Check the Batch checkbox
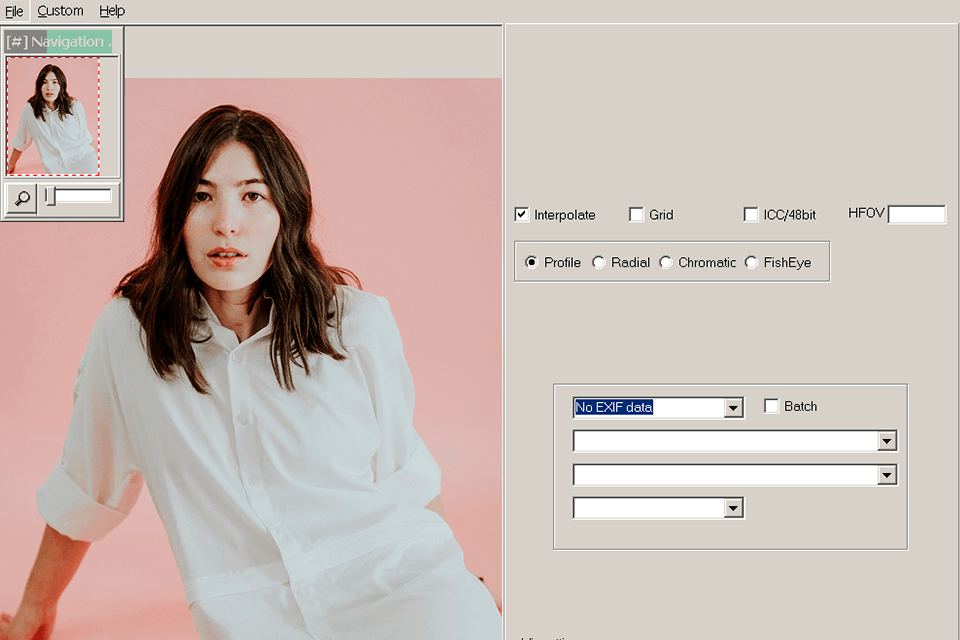 (x=771, y=406)
